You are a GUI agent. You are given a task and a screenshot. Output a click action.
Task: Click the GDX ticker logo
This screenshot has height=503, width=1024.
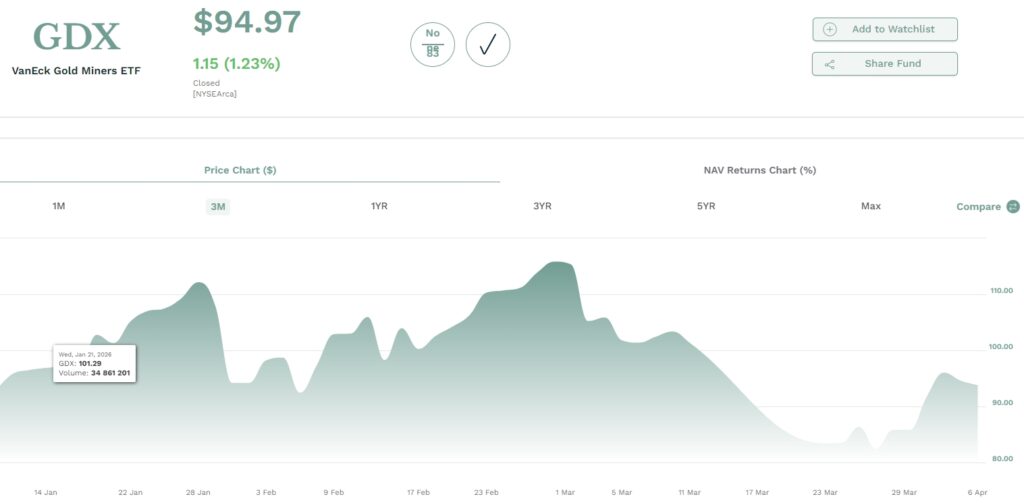point(76,37)
